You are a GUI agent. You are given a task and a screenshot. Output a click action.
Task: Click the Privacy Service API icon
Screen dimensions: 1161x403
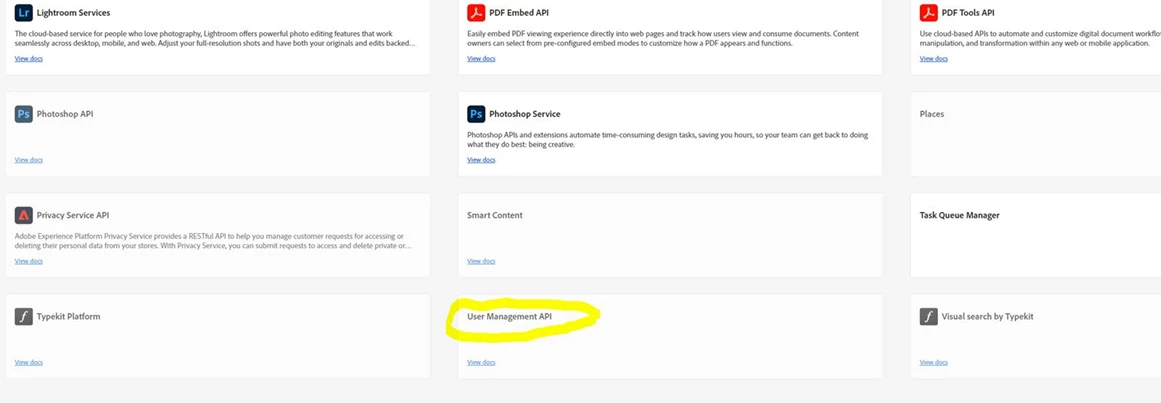(24, 216)
